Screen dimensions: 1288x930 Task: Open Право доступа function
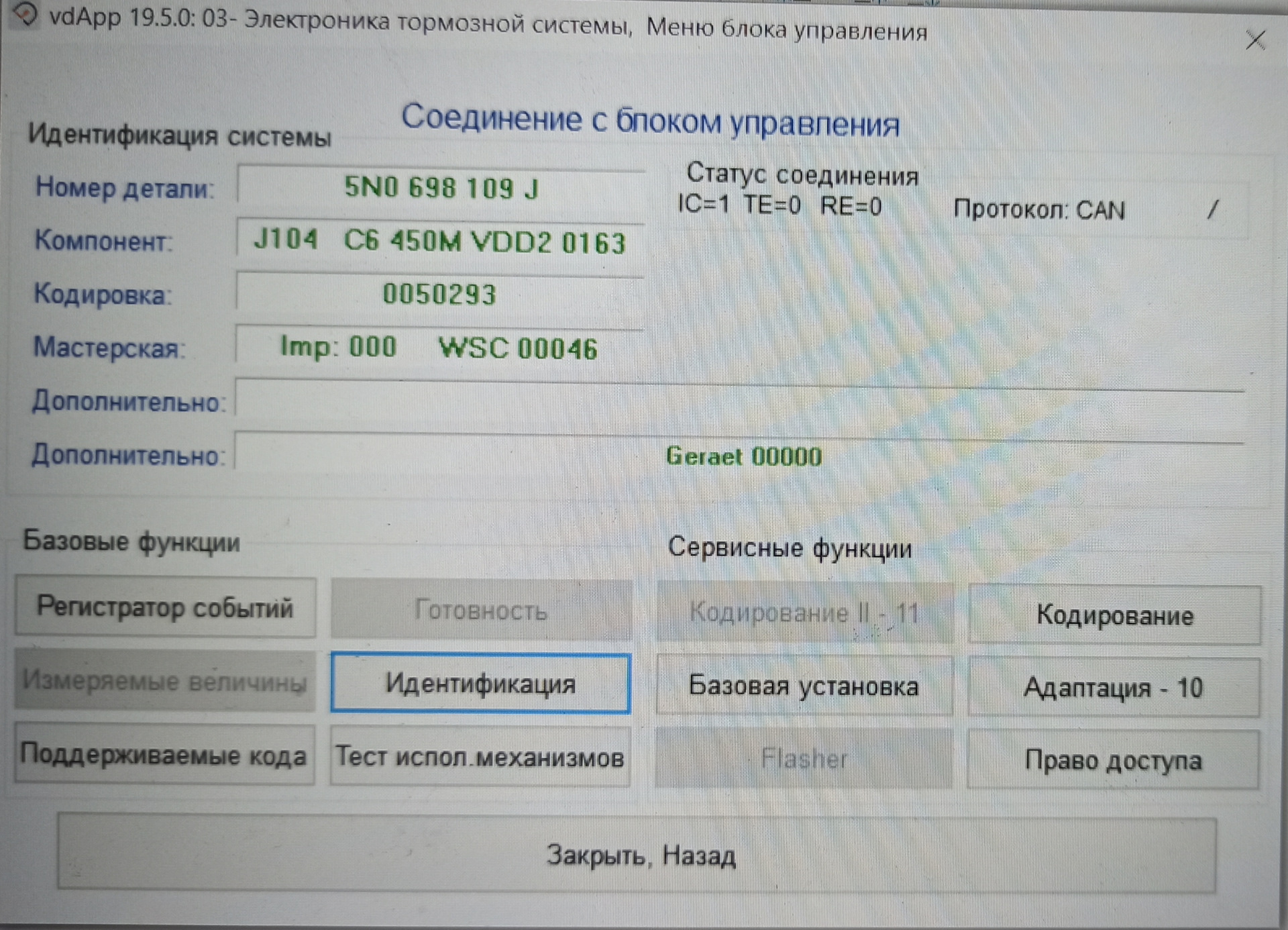coord(1113,760)
